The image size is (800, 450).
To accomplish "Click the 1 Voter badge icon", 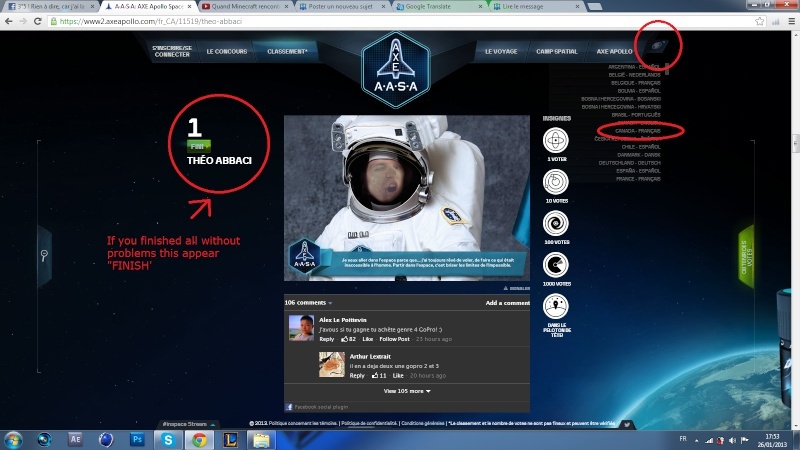I will pyautogui.click(x=556, y=140).
